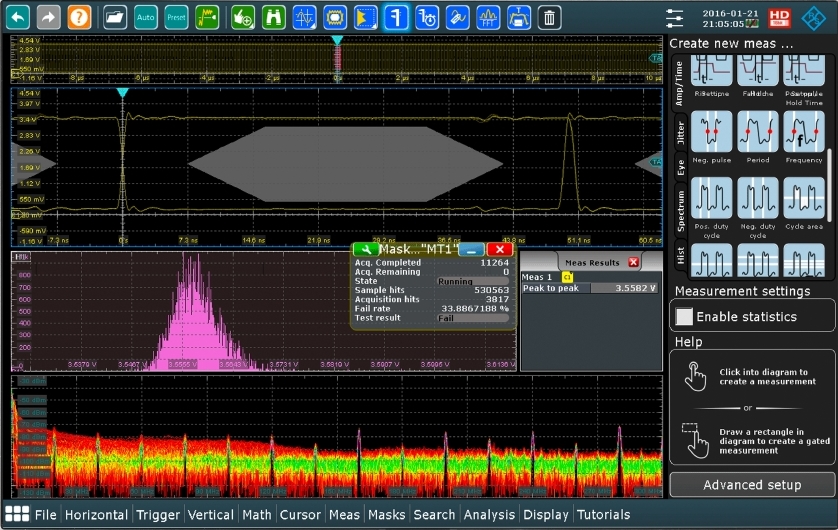Click the trigger position marker on waveform

tap(122, 93)
